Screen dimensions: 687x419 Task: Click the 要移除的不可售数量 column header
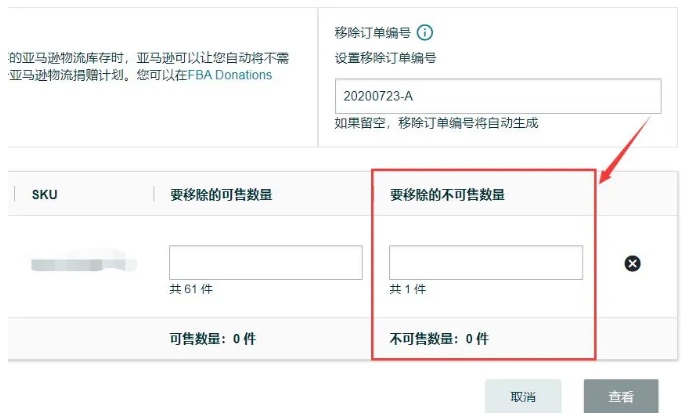point(447,194)
